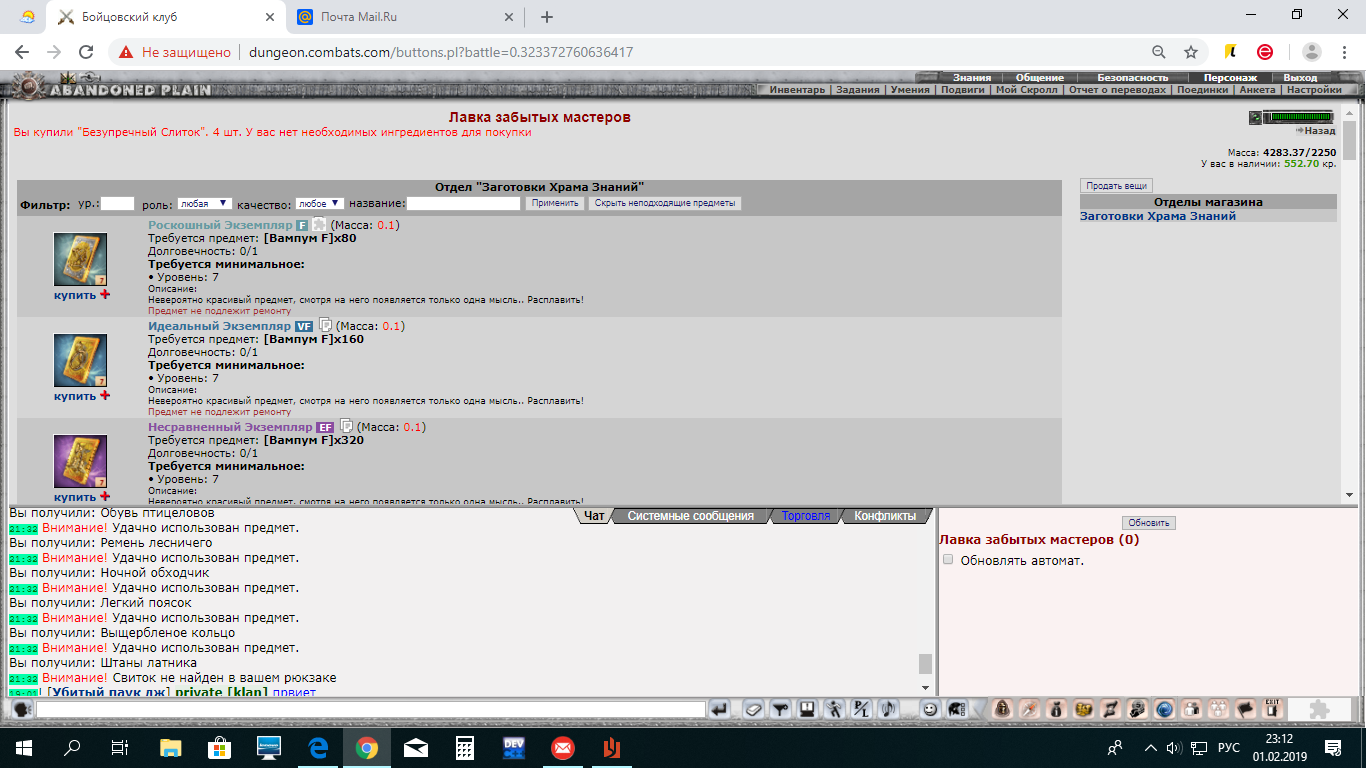Click the chat panel scrollbar thumb
Screen dimensions: 1366x768
coord(925,664)
